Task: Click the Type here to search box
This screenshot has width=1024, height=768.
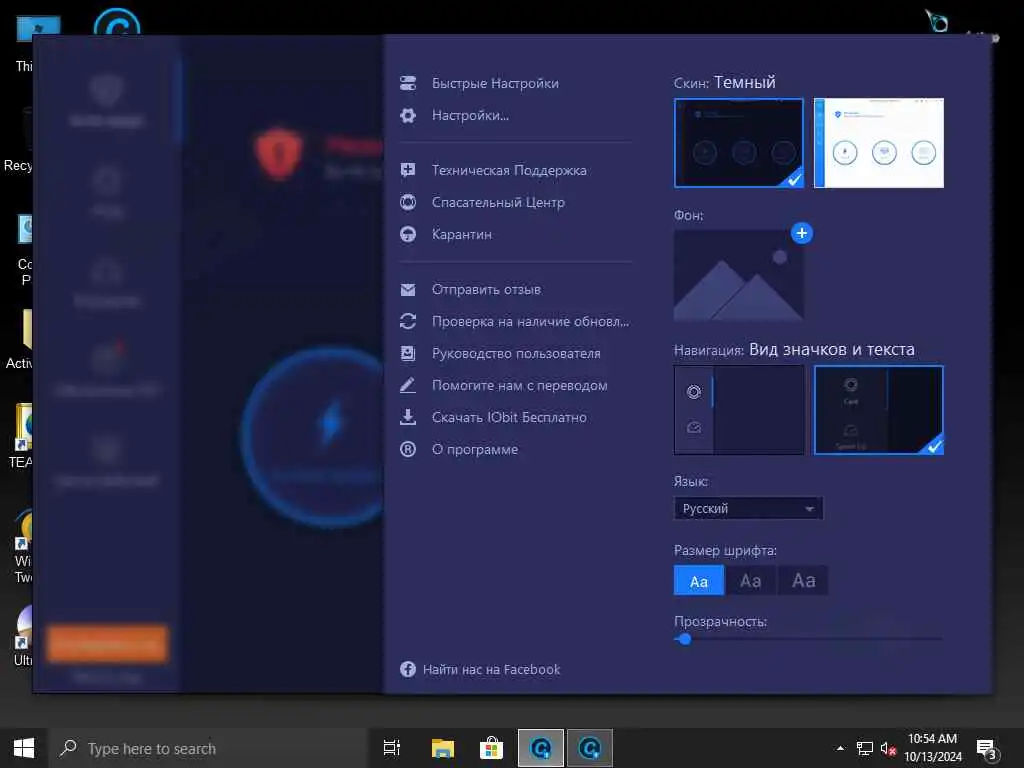Action: 209,748
